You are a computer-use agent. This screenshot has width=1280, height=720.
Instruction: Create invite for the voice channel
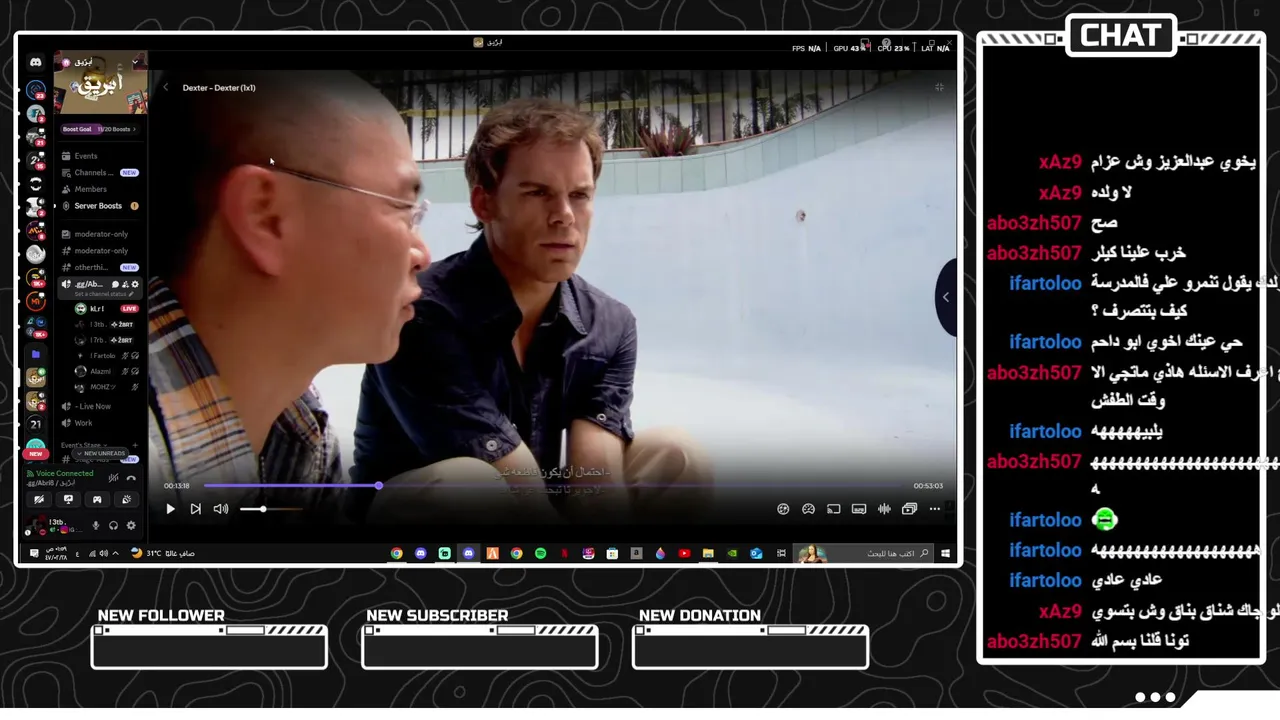pyautogui.click(x=125, y=284)
